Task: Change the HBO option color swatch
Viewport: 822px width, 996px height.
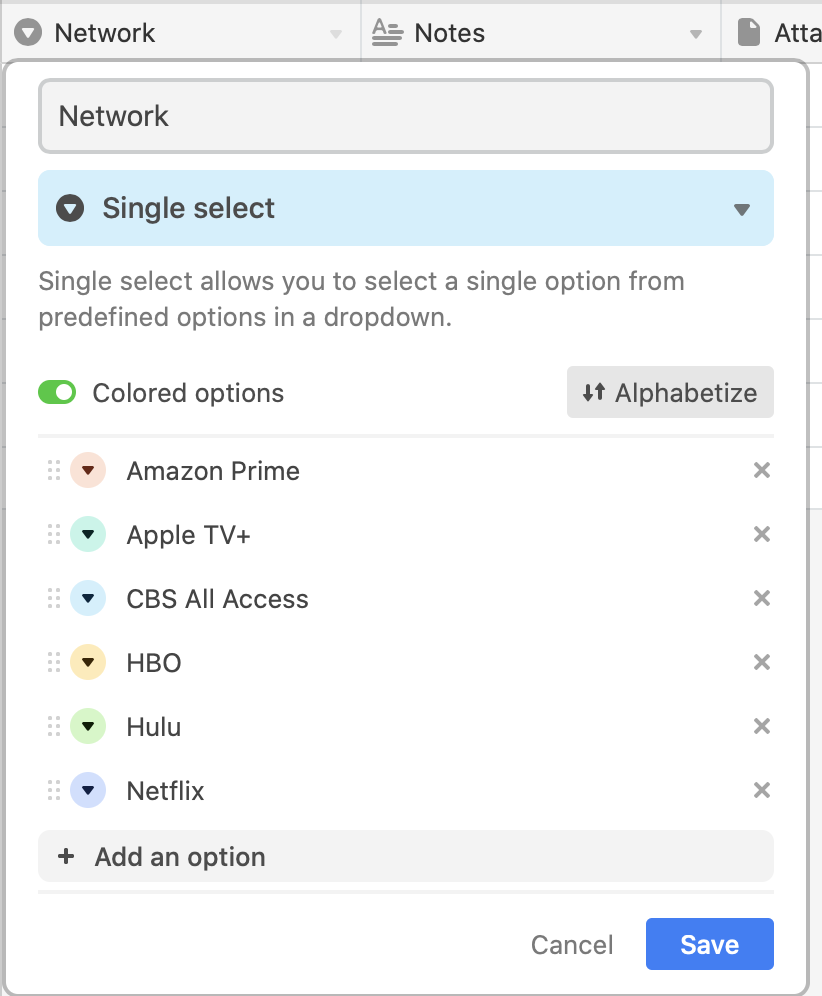Action: [88, 663]
